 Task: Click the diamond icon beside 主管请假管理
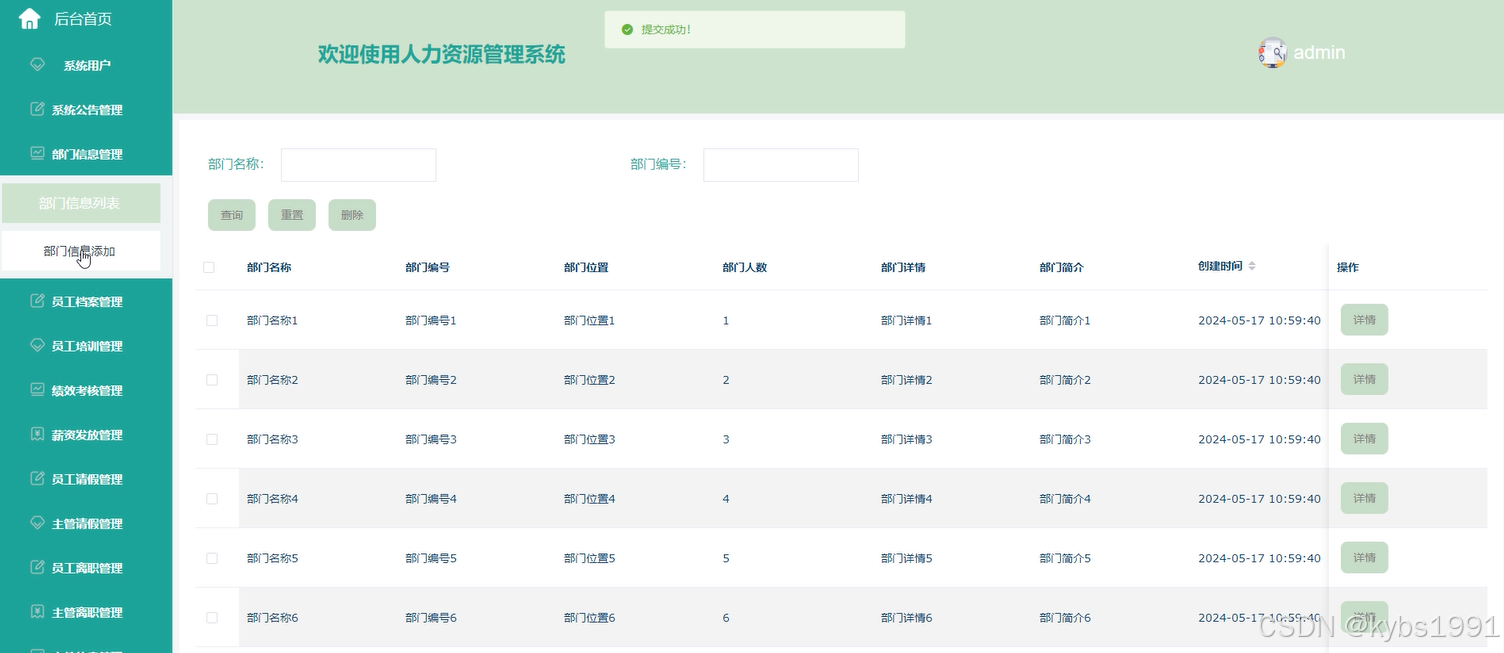pyautogui.click(x=37, y=522)
